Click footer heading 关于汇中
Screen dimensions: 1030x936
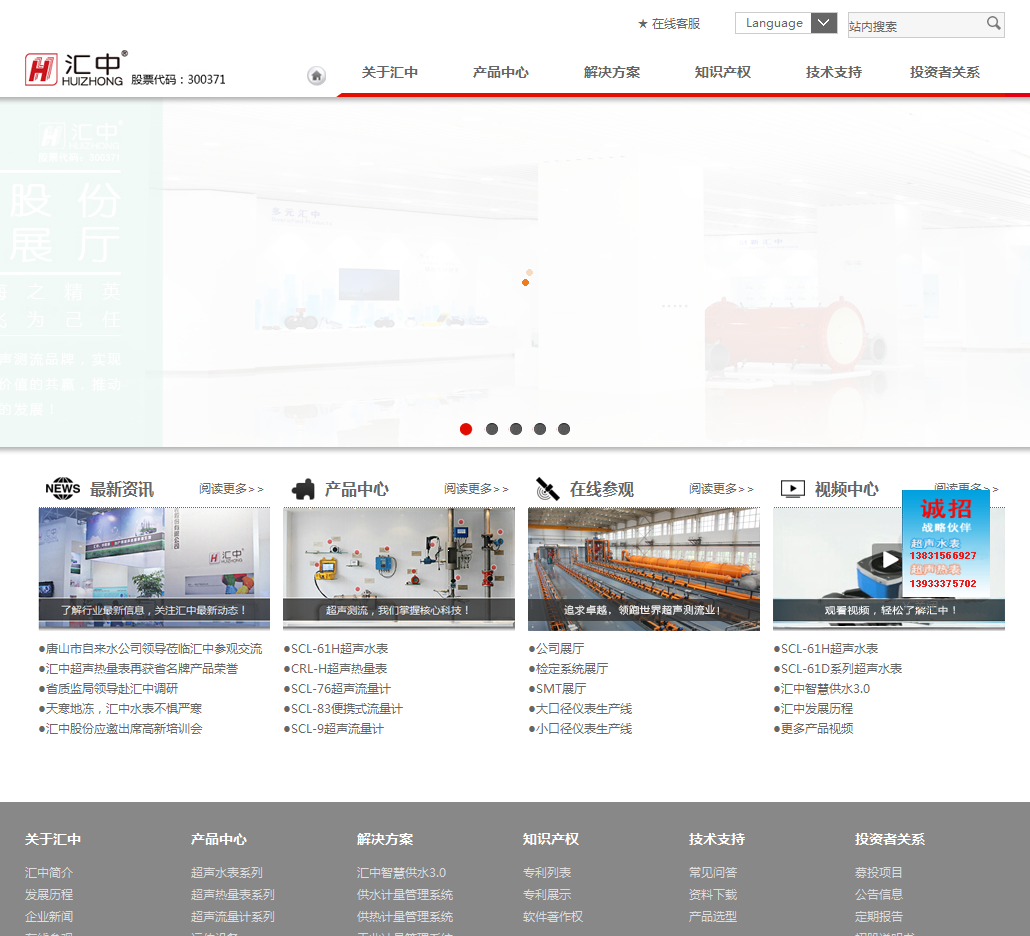click(x=53, y=839)
